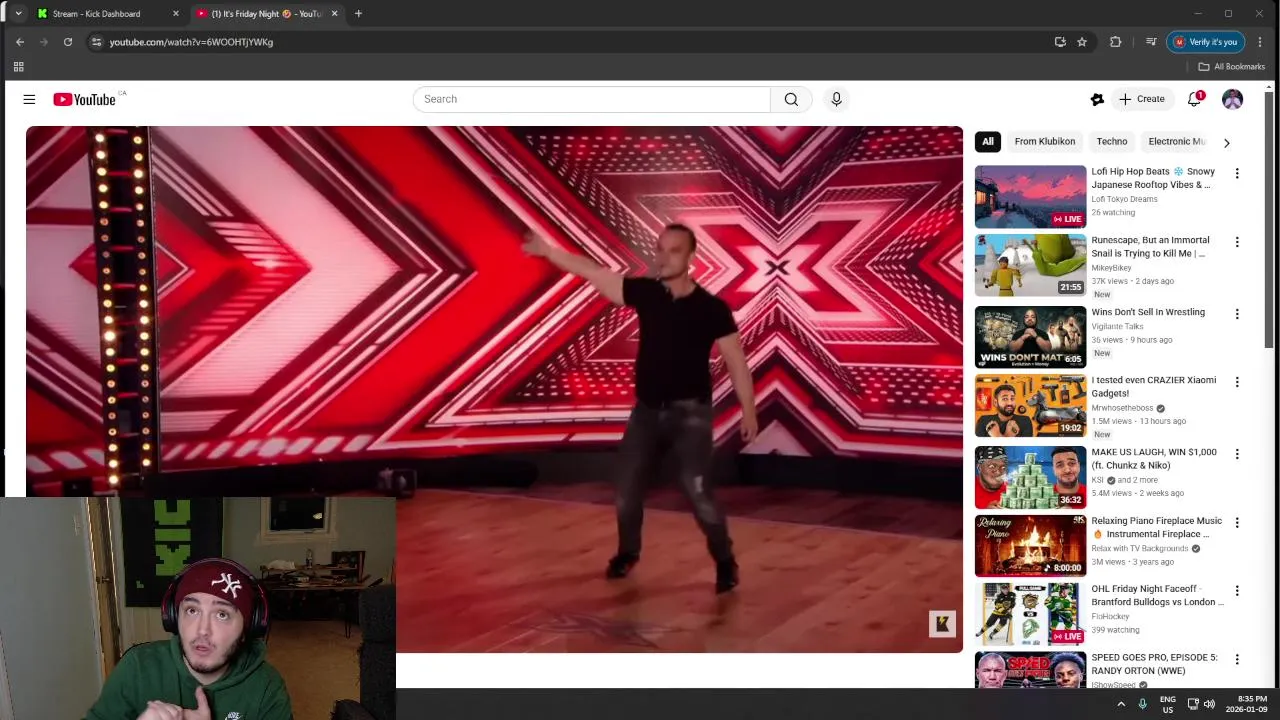Screen dimensions: 1280x720
Task: Open the apps grid in the bookmarks bar
Action: [x=18, y=67]
